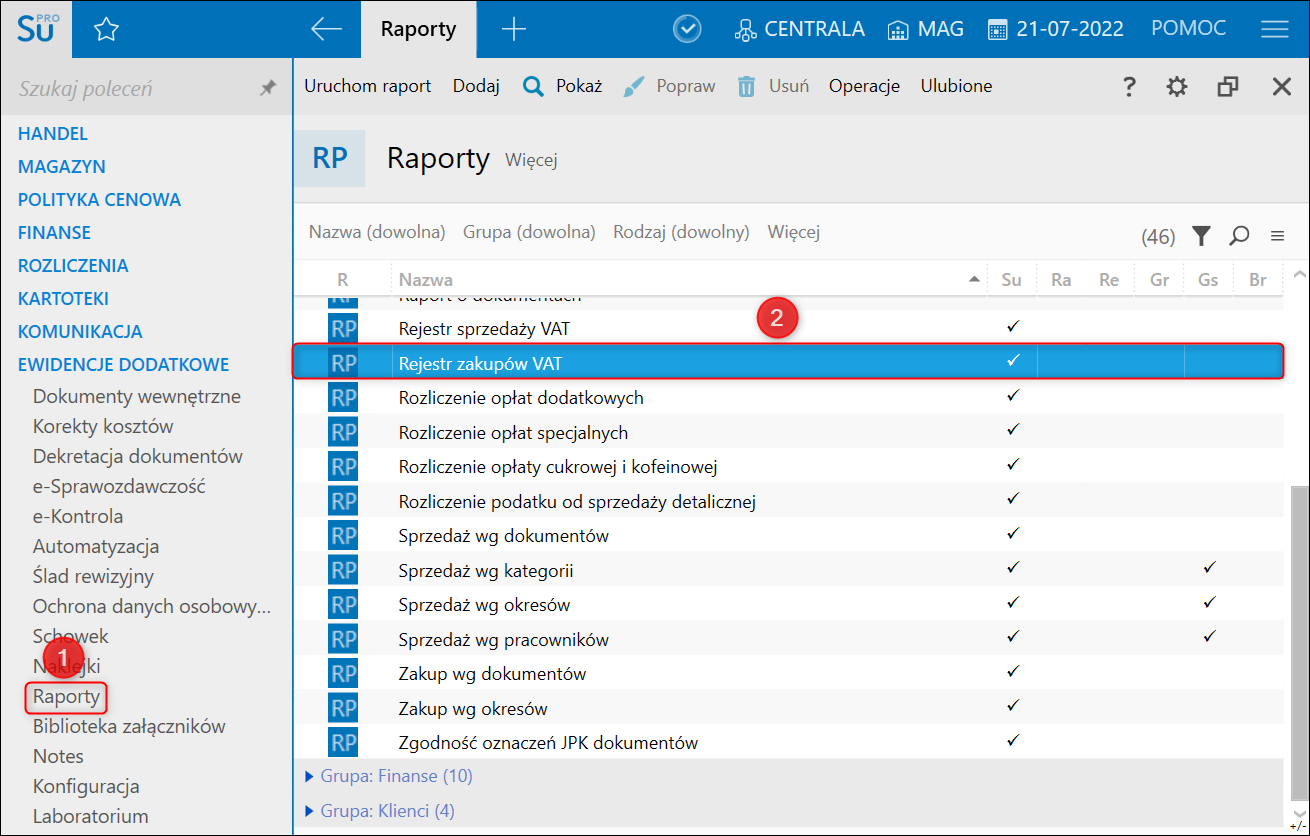This screenshot has height=836, width=1310.
Task: Pin the command search panel
Action: 267,89
